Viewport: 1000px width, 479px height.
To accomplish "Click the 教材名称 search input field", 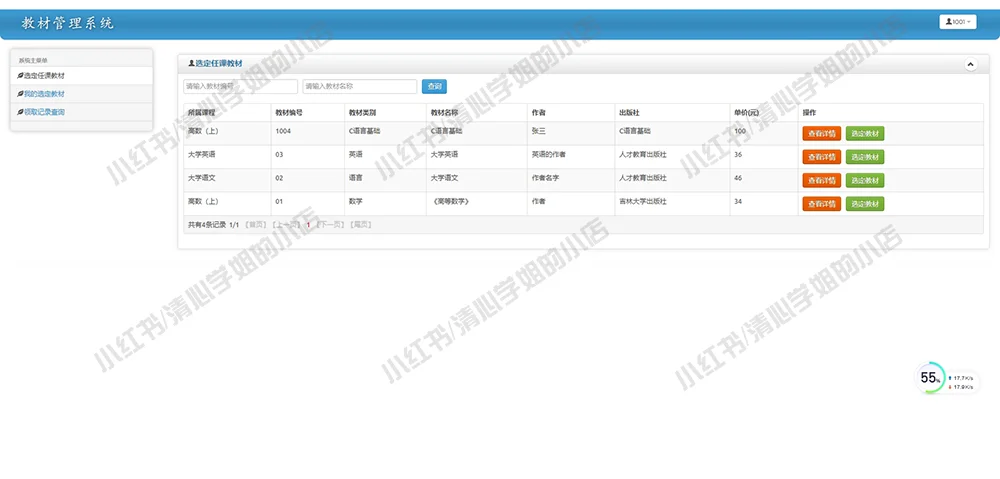I will point(360,86).
